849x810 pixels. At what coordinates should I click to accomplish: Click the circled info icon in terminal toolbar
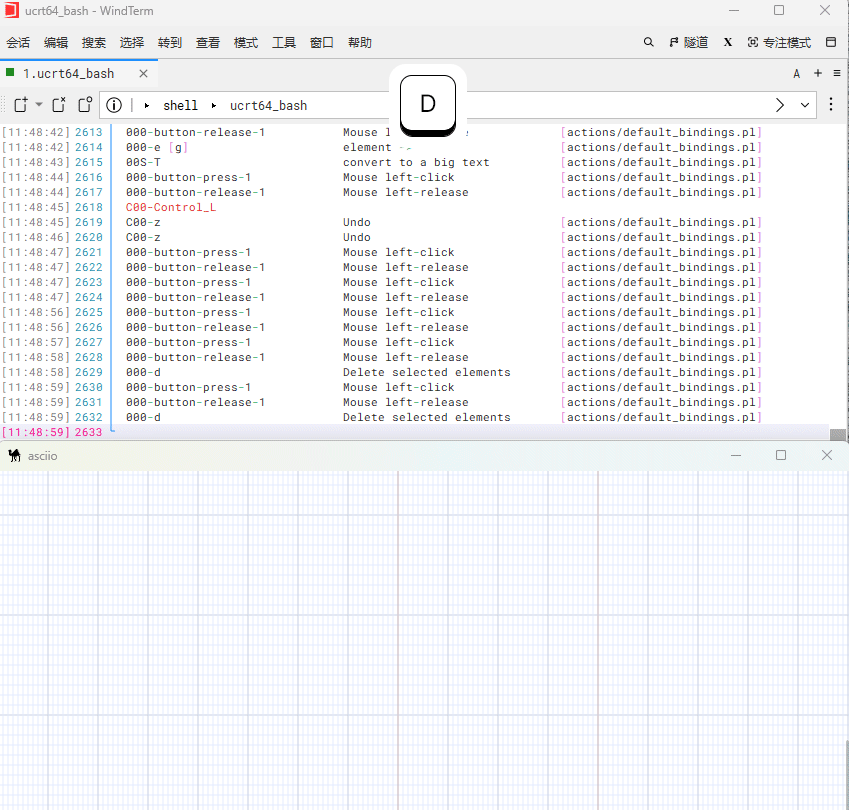pos(113,105)
